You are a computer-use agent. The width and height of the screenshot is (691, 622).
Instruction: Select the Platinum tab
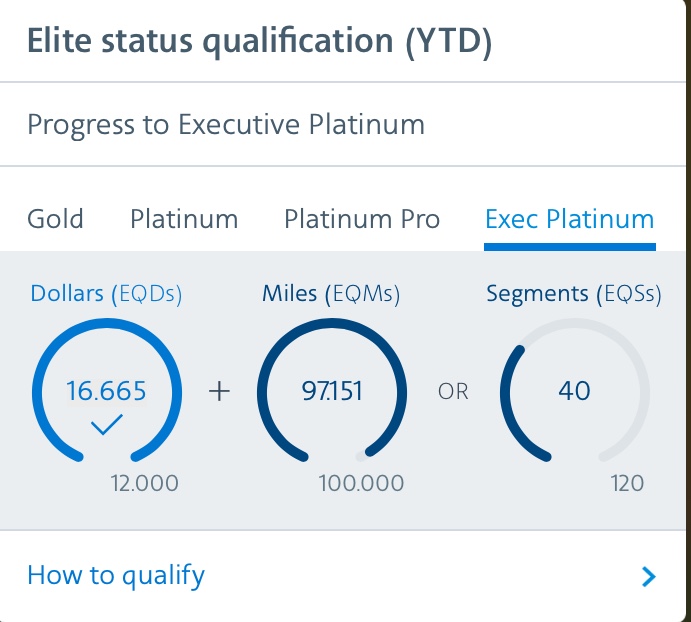[x=184, y=219]
